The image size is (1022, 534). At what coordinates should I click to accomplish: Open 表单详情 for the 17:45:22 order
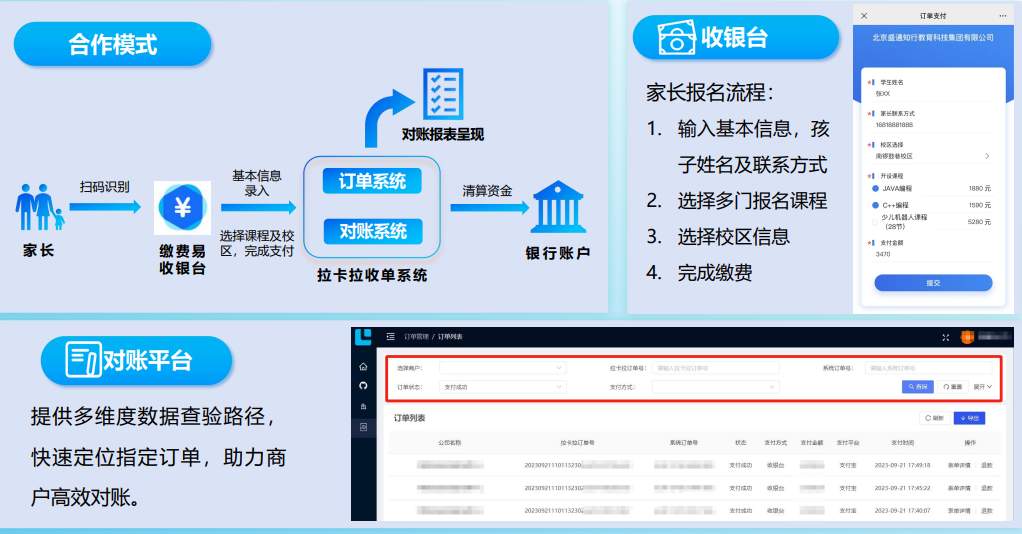point(959,488)
